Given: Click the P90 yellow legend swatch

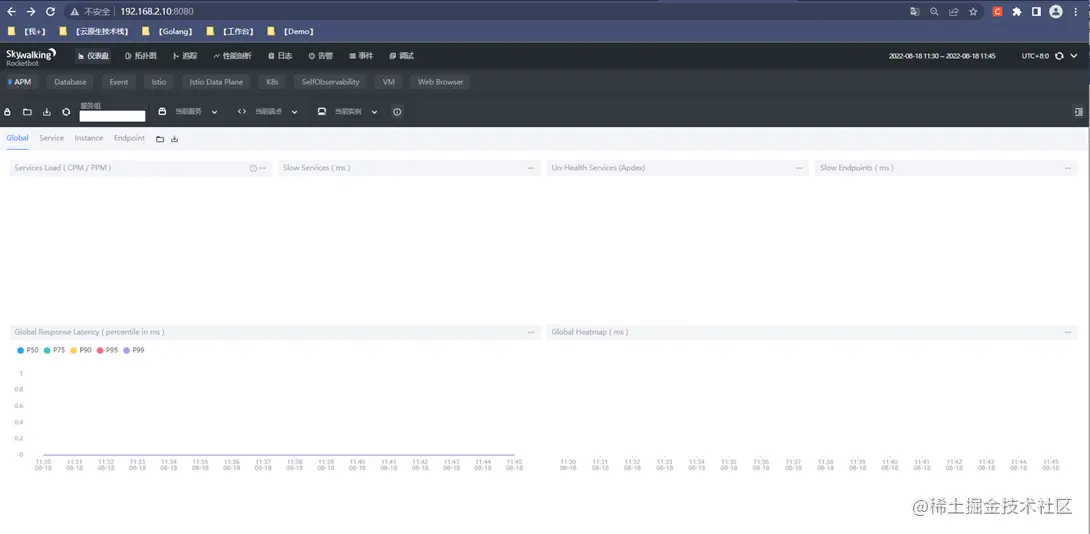Looking at the screenshot, I should pos(74,350).
